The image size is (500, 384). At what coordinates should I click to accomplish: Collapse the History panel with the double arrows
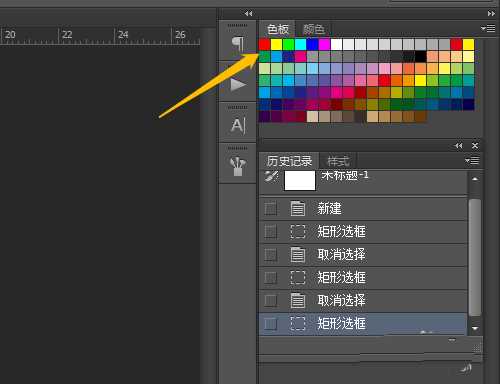pos(459,146)
